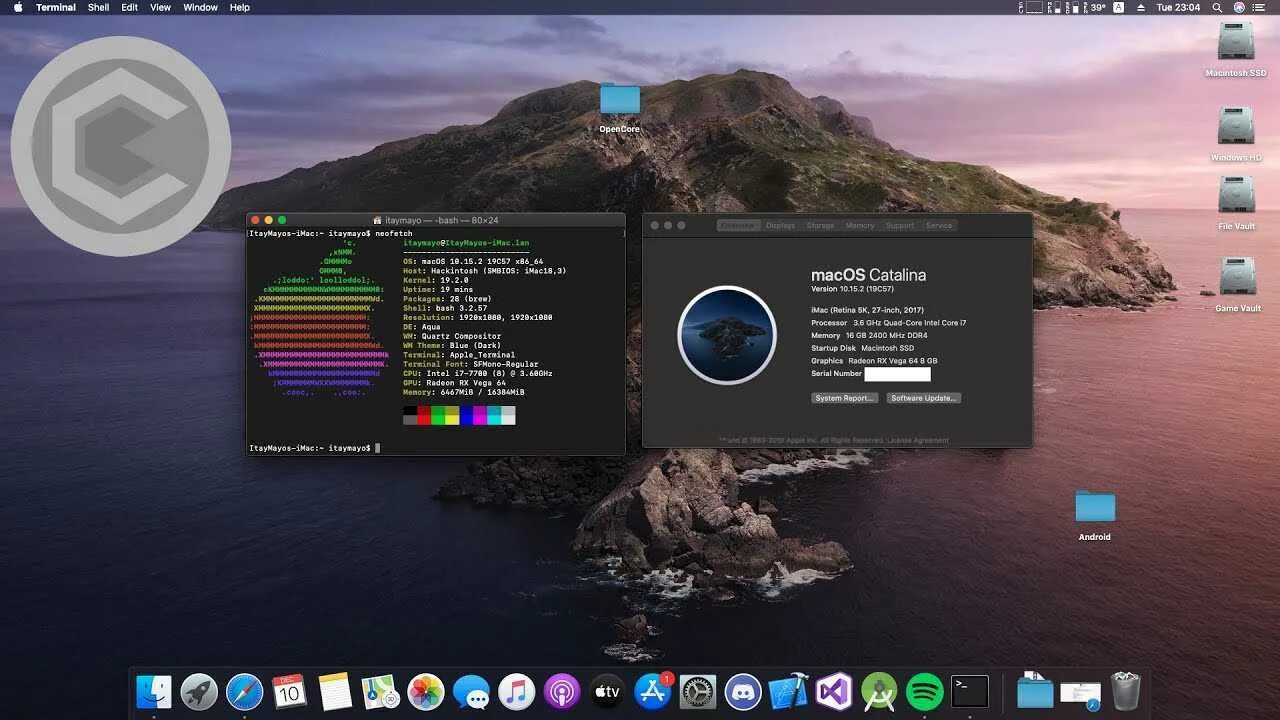Open the Window menu
Screen dimensions: 1280x720
tap(200, 7)
